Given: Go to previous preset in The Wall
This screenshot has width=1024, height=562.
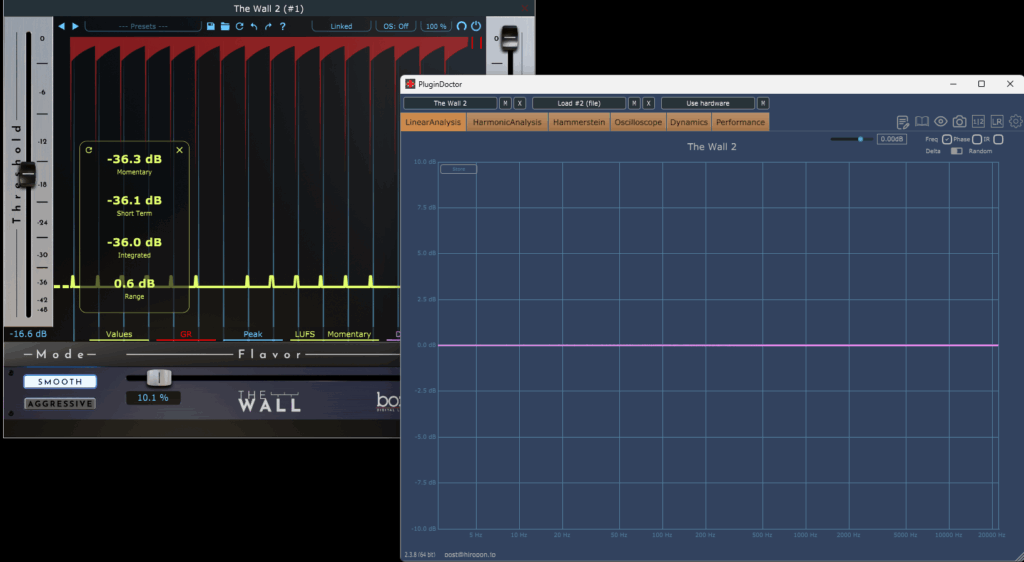Looking at the screenshot, I should (x=61, y=26).
